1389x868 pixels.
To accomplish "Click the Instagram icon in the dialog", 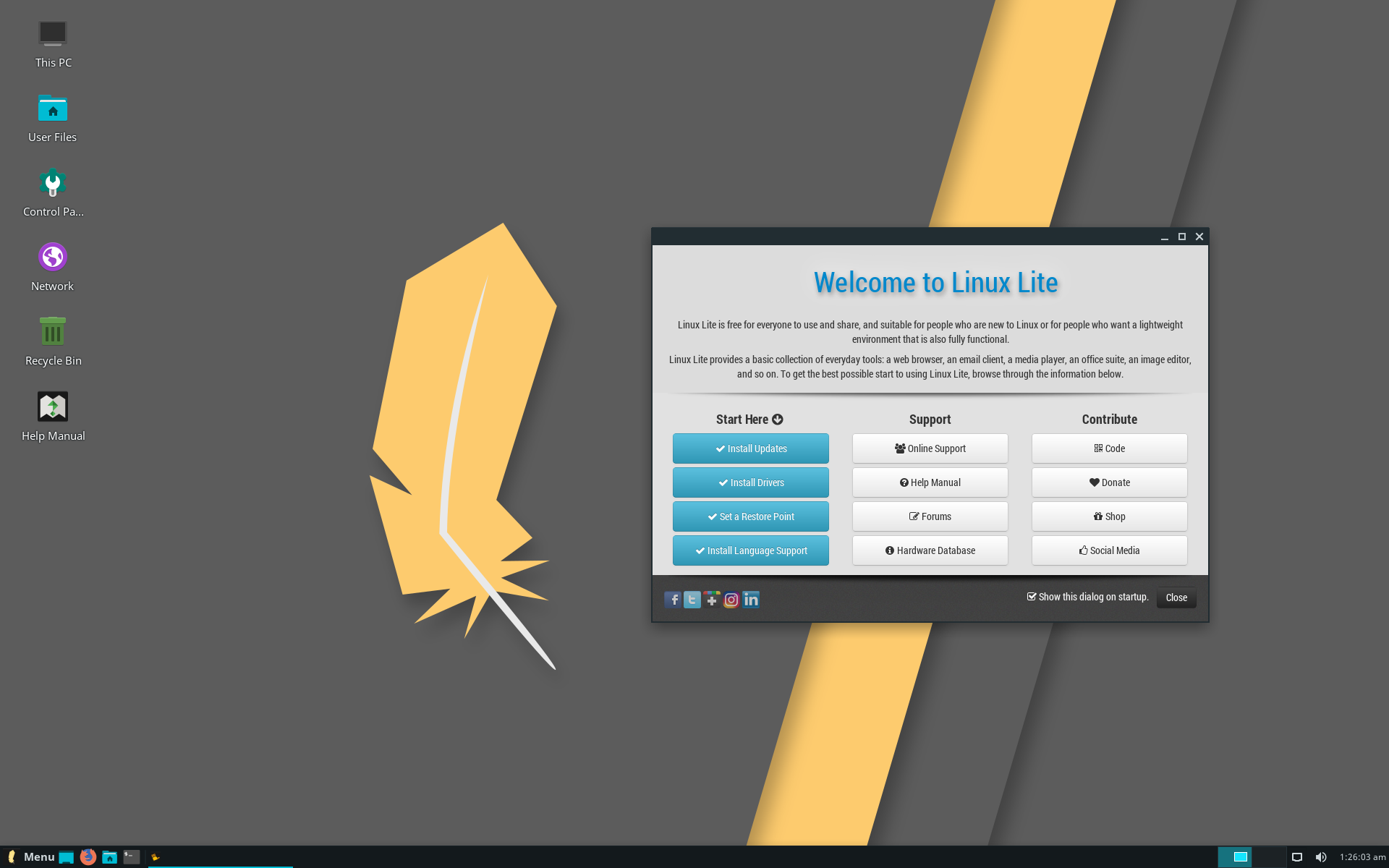I will (731, 600).
